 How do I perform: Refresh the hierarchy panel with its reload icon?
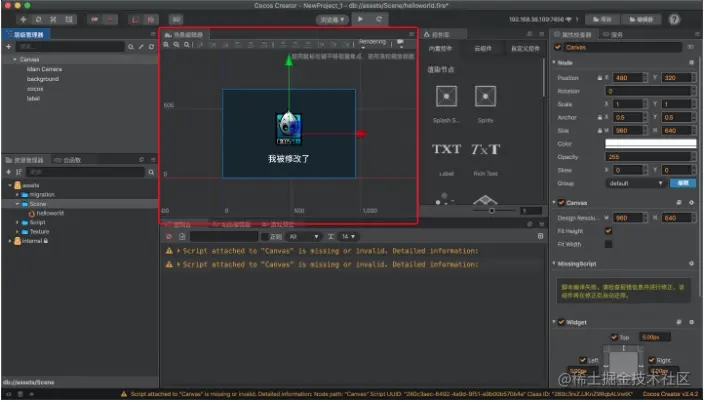(151, 47)
